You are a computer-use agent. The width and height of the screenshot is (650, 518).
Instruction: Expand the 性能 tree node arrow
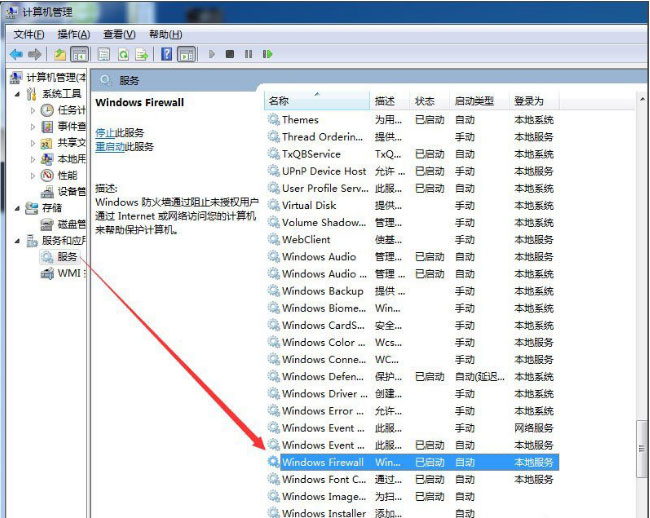pyautogui.click(x=33, y=176)
